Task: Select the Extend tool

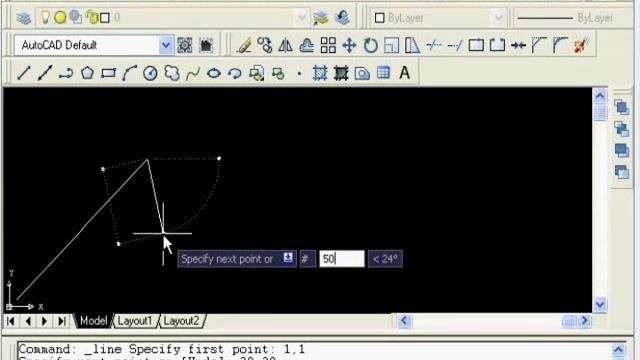Action: [455, 45]
